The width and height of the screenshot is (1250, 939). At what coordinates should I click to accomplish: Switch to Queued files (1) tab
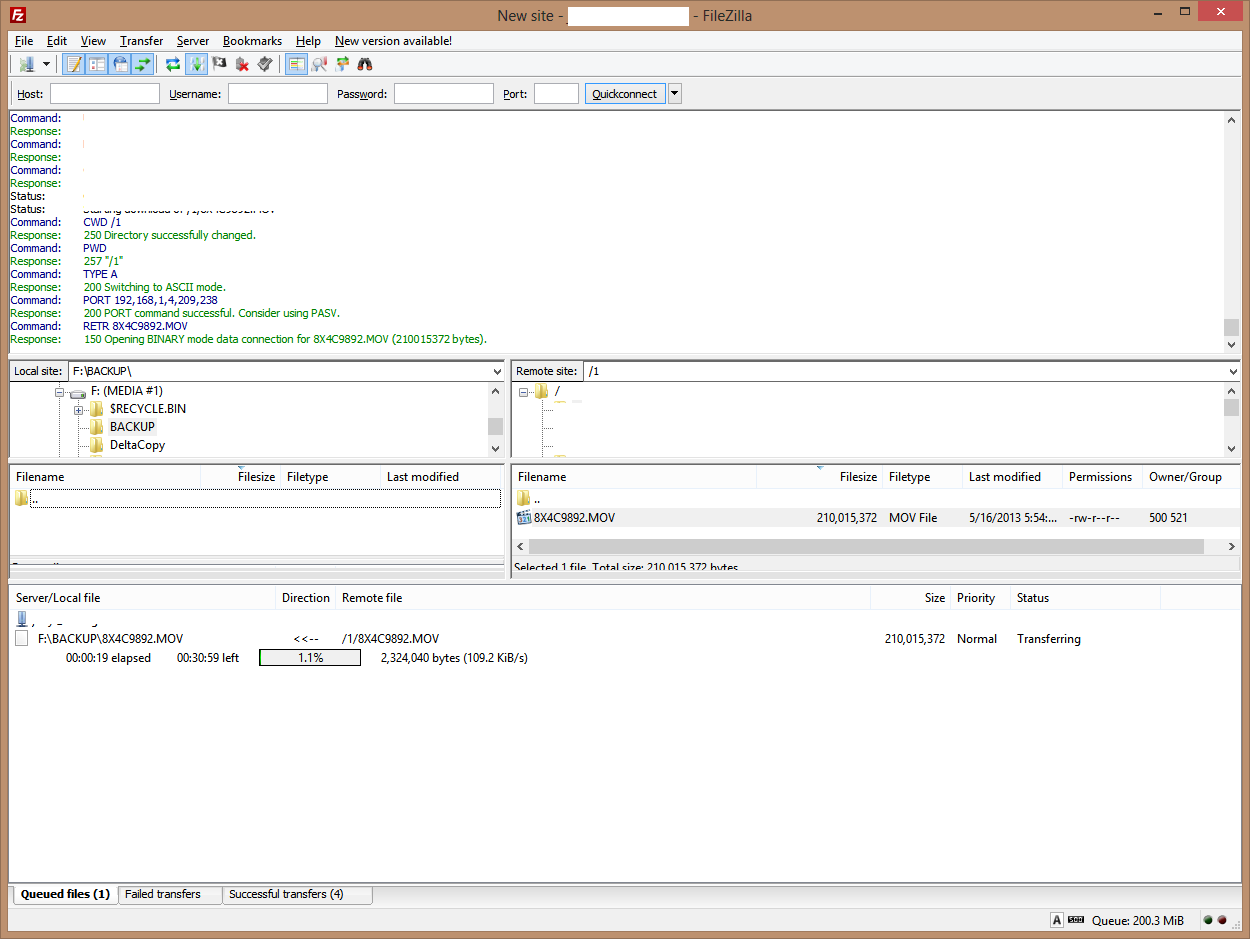pyautogui.click(x=65, y=894)
